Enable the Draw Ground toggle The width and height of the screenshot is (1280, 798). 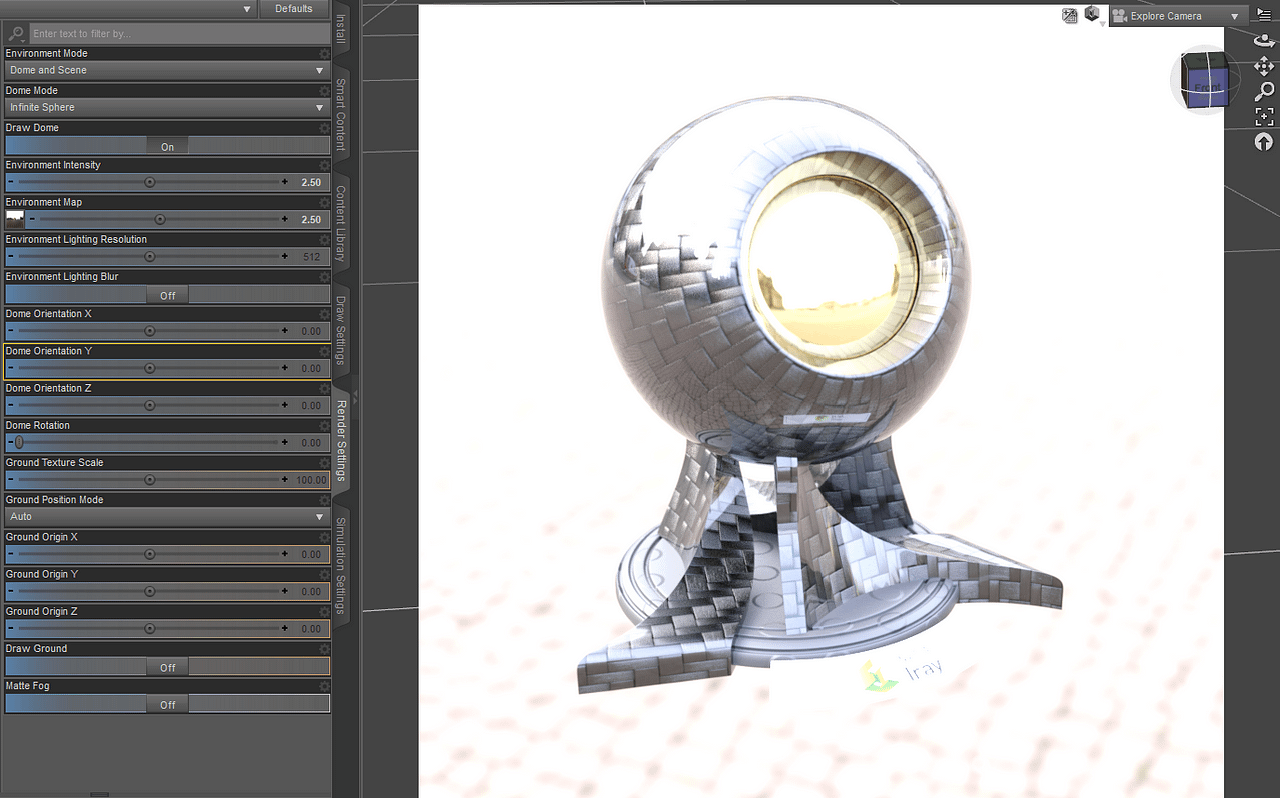point(167,667)
